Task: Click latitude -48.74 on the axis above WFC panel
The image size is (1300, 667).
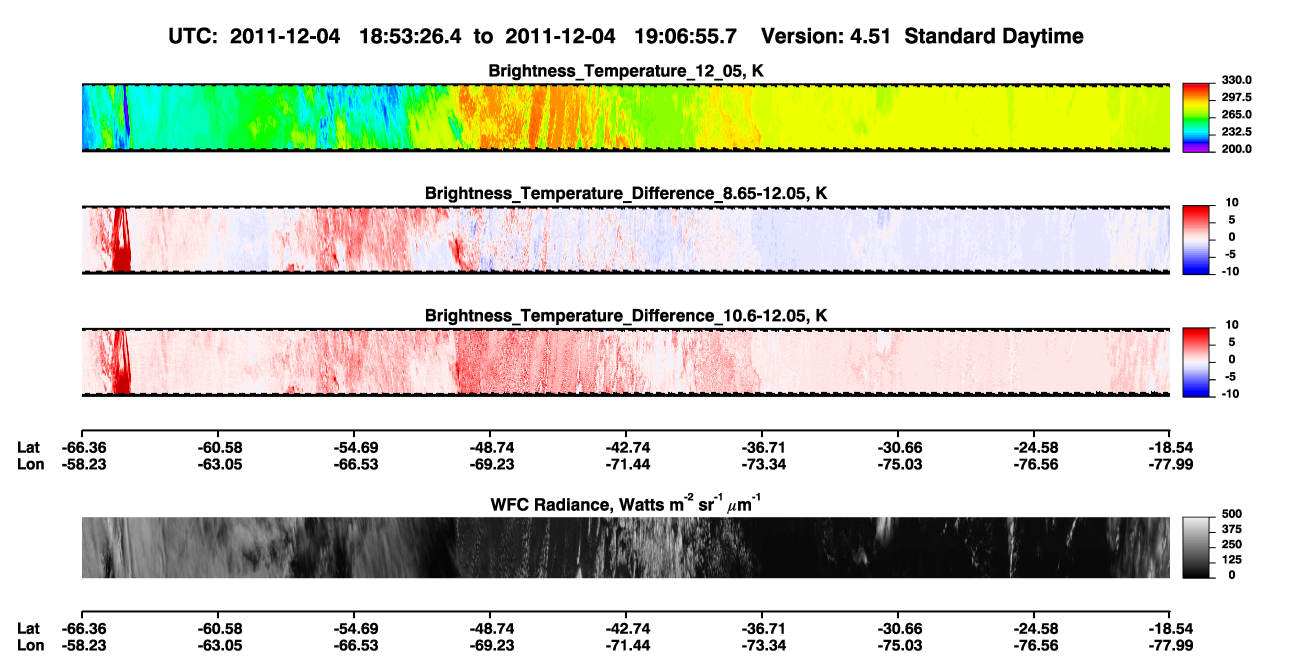Action: (489, 447)
